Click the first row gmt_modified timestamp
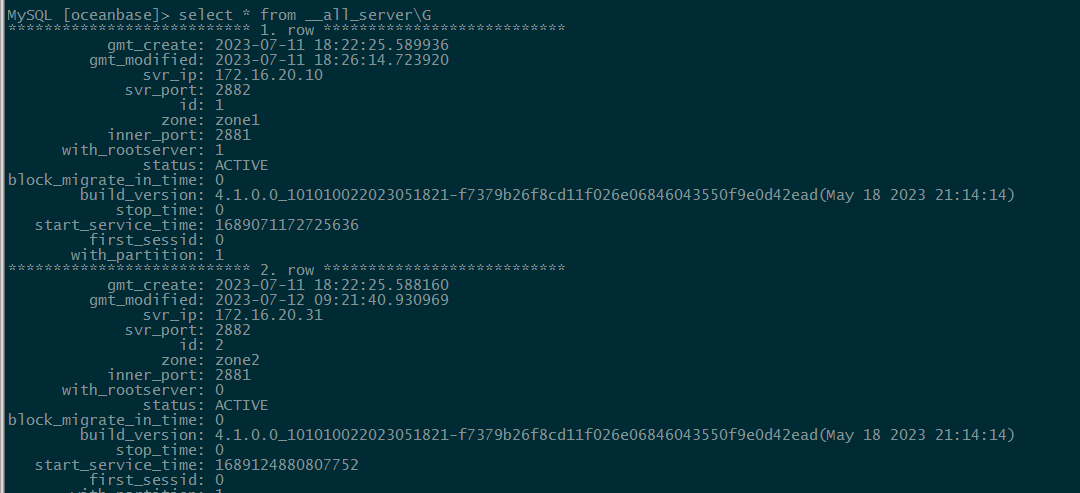Image resolution: width=1080 pixels, height=493 pixels. coord(332,60)
